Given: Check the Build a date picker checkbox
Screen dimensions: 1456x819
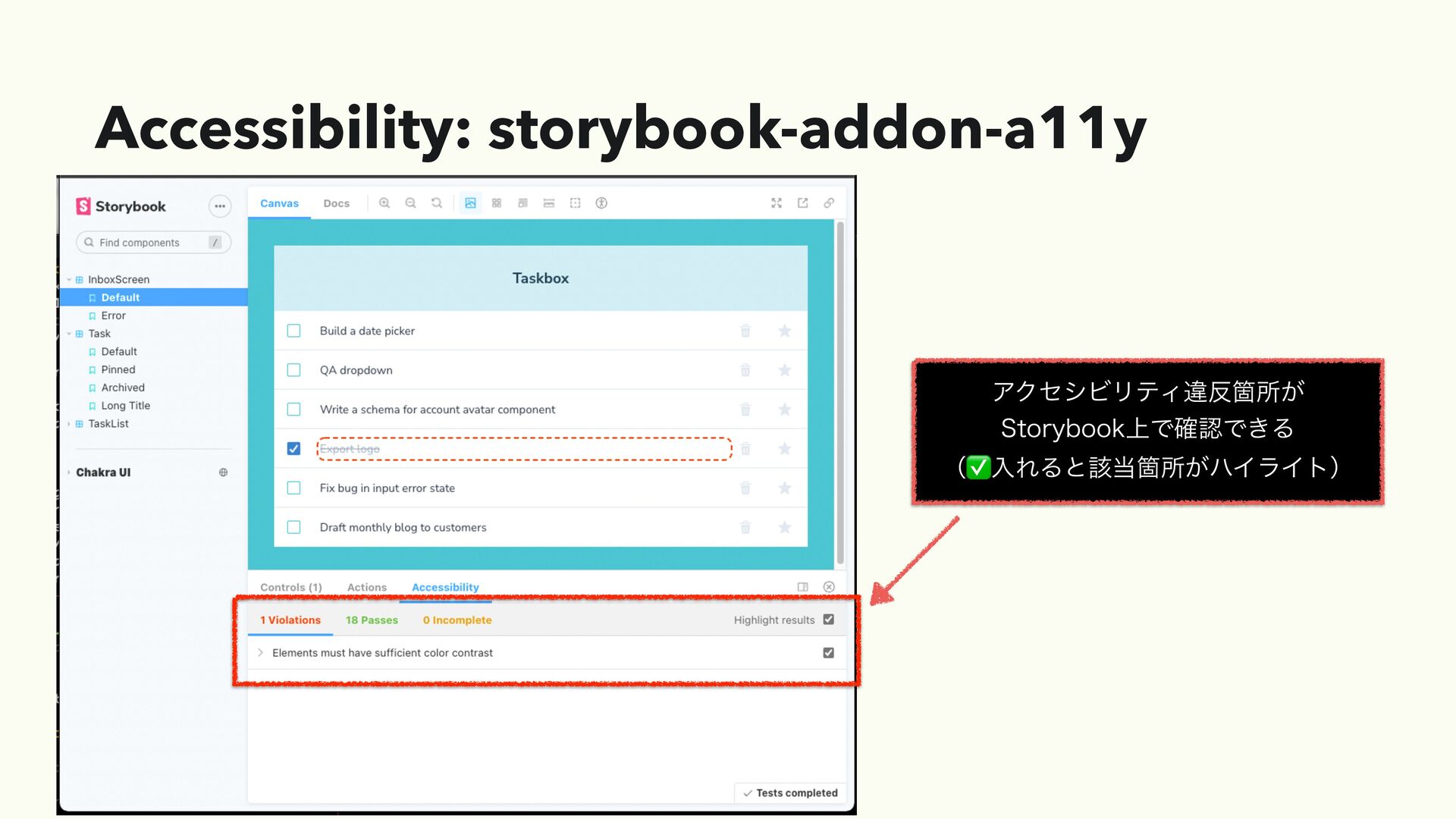Looking at the screenshot, I should (293, 331).
